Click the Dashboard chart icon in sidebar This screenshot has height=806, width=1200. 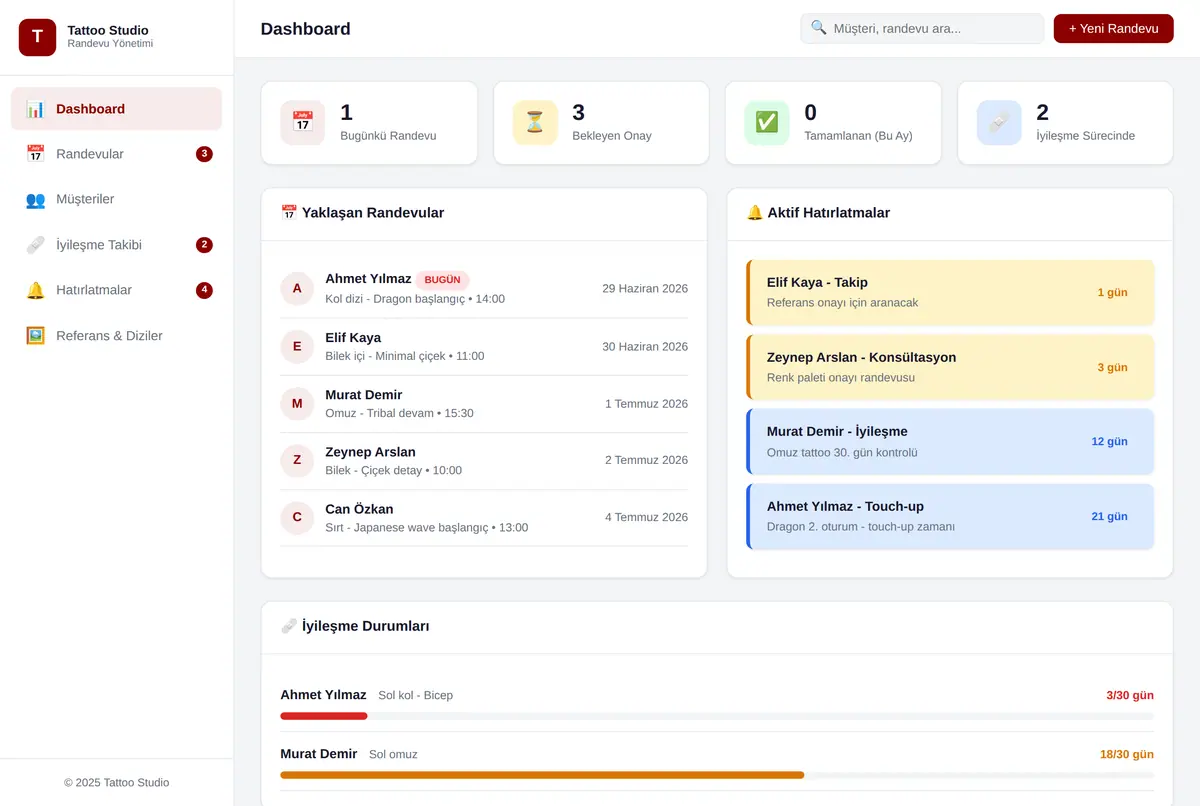(35, 109)
